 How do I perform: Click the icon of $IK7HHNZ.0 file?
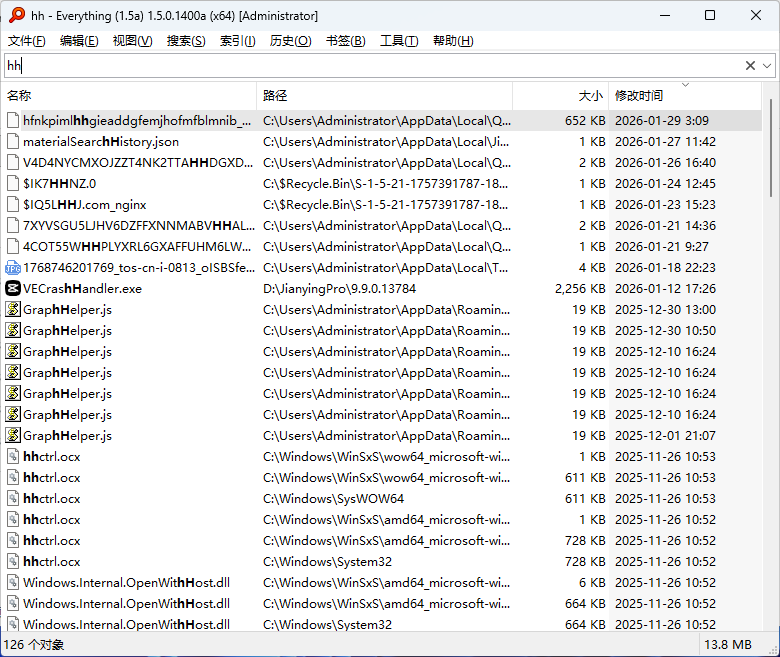13,184
